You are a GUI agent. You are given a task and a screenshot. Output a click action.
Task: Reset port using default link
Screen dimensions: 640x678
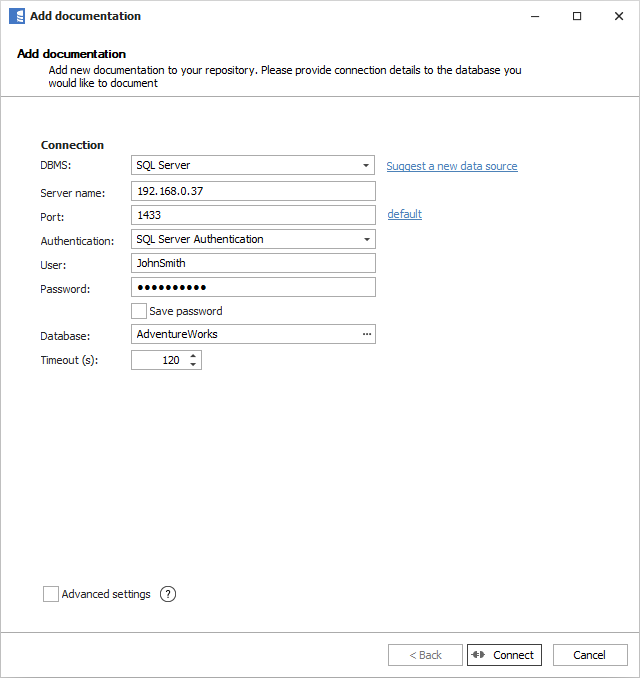(x=405, y=214)
